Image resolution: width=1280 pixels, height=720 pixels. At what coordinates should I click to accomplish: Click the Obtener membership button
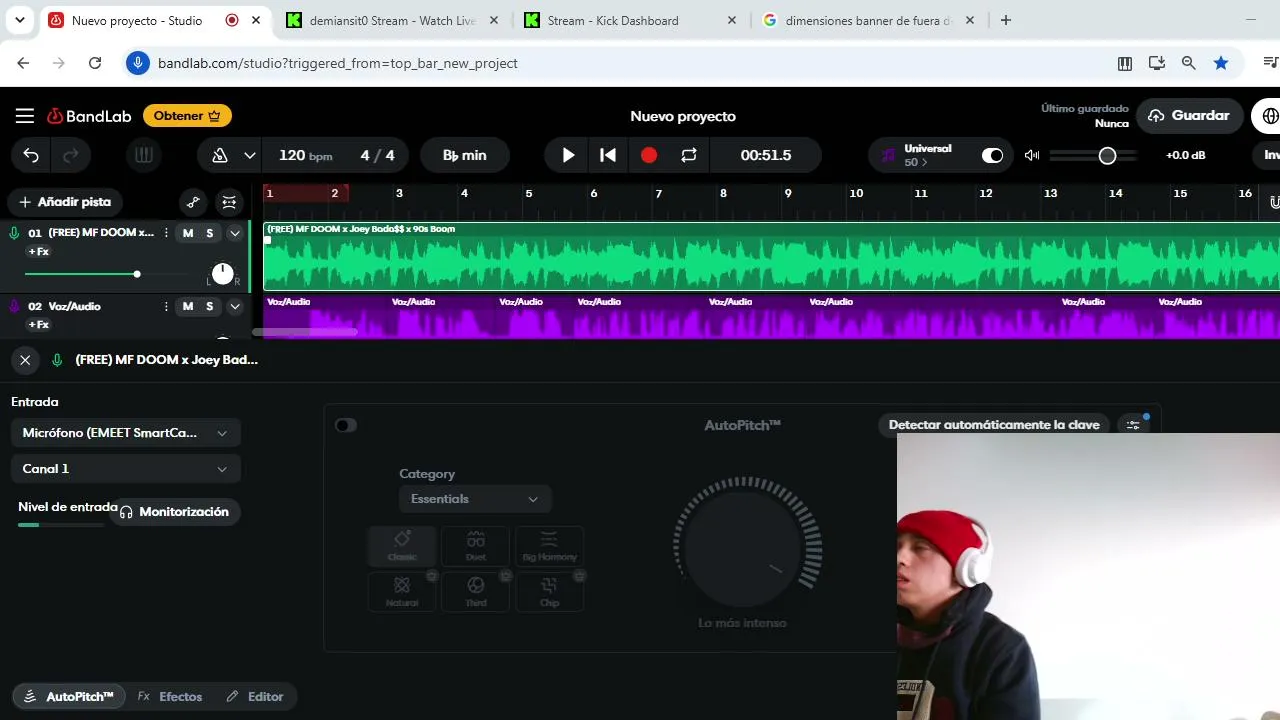tap(187, 116)
